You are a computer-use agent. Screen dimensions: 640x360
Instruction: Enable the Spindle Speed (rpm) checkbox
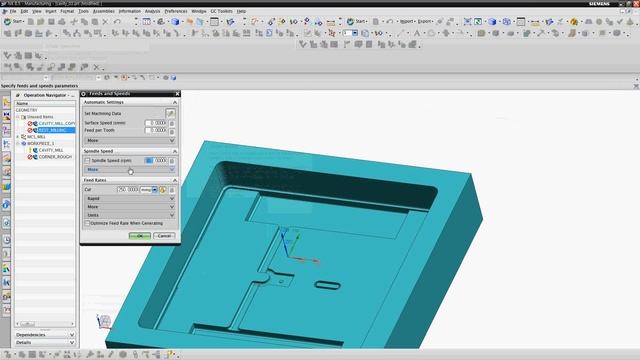click(x=87, y=161)
